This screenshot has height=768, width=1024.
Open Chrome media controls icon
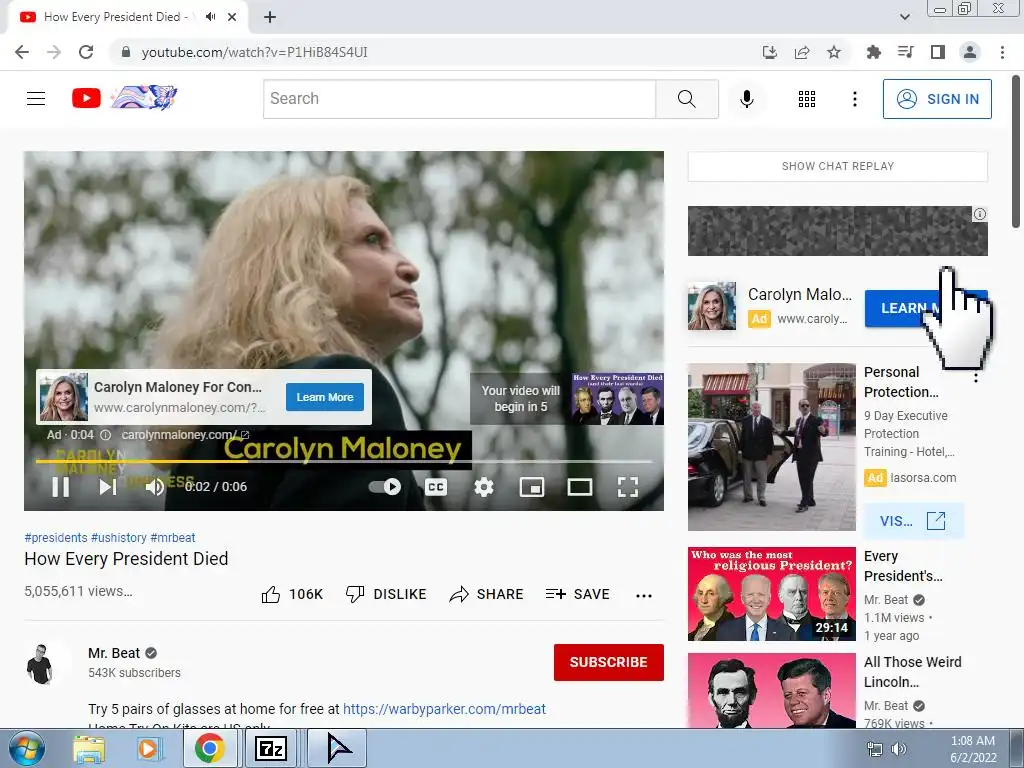pos(906,52)
